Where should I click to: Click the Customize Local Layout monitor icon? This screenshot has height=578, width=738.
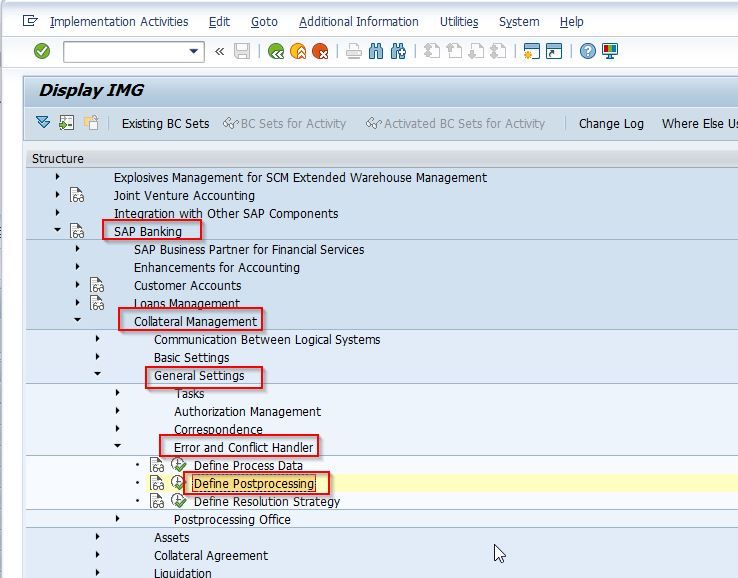[610, 51]
